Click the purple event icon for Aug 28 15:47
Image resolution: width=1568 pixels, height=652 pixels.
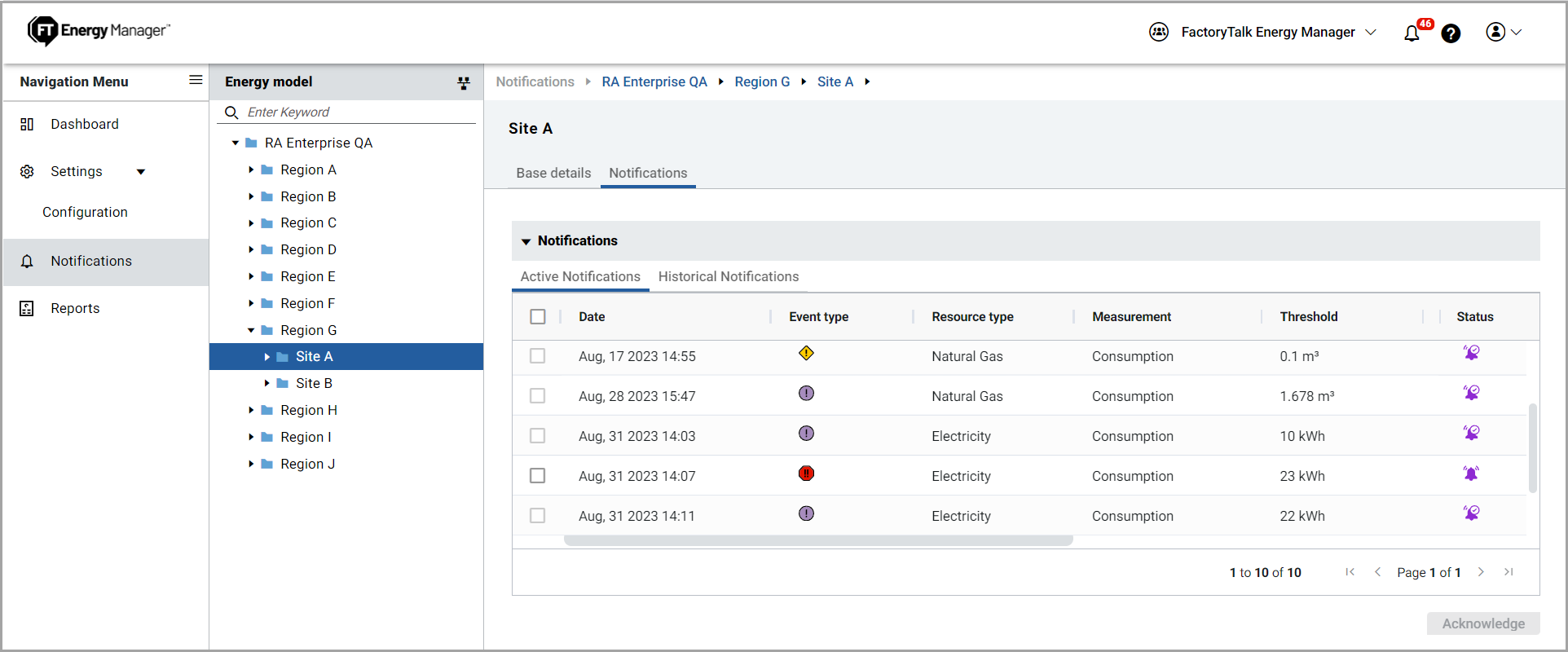tap(806, 393)
